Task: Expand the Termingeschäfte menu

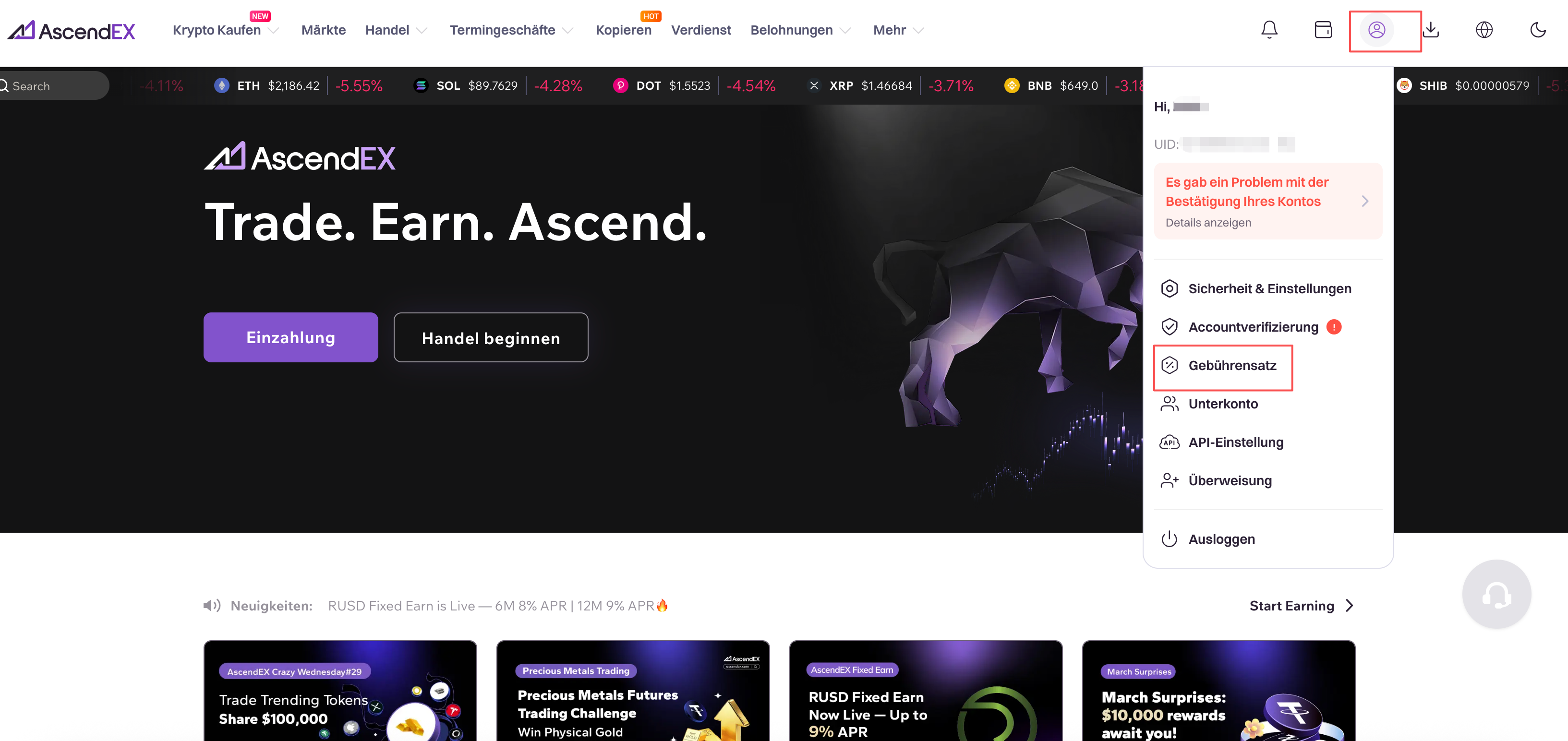Action: click(511, 30)
